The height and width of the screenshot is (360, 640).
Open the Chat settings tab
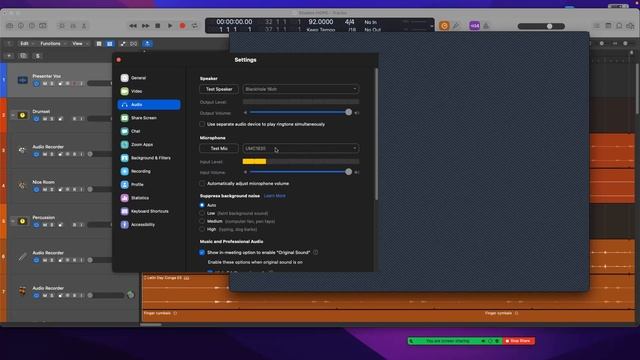(149, 131)
